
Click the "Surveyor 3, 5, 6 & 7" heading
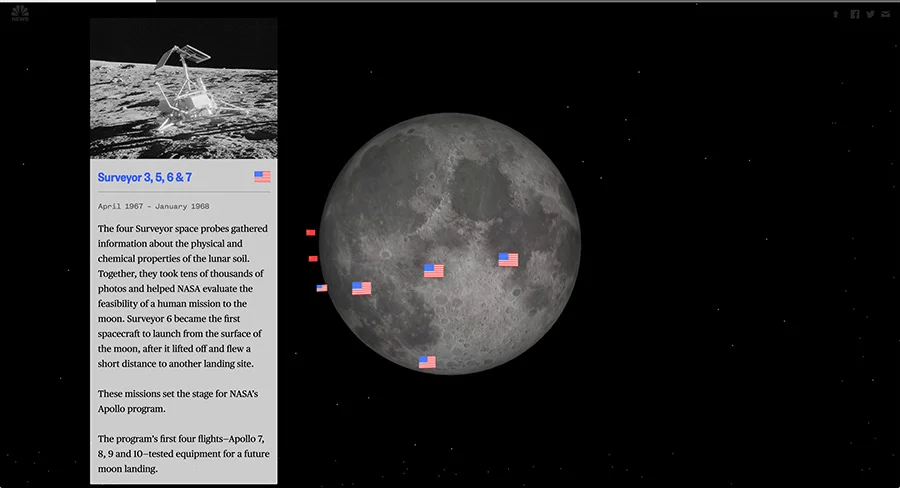click(x=145, y=177)
